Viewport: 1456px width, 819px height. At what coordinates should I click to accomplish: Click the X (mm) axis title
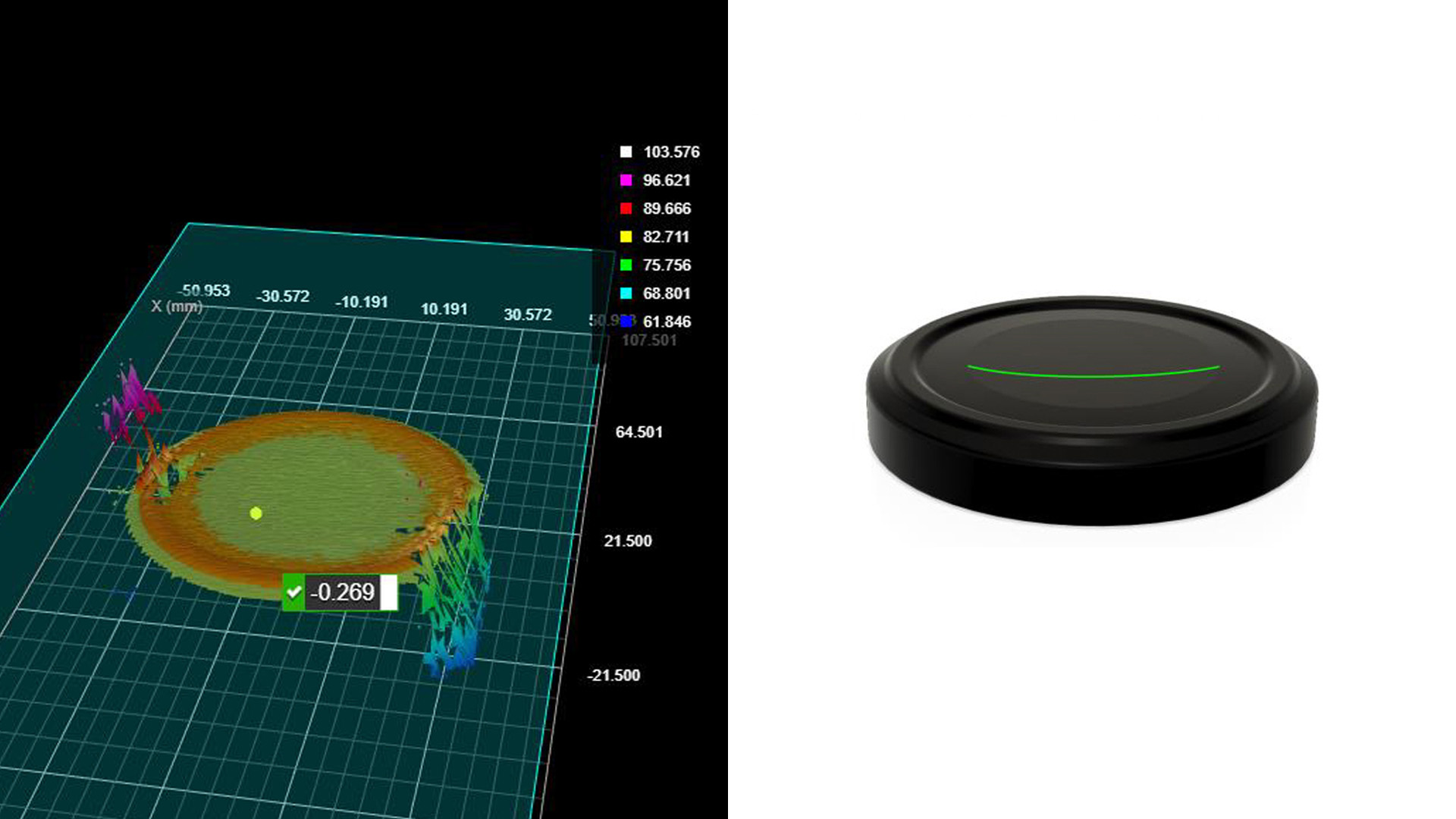[x=177, y=306]
